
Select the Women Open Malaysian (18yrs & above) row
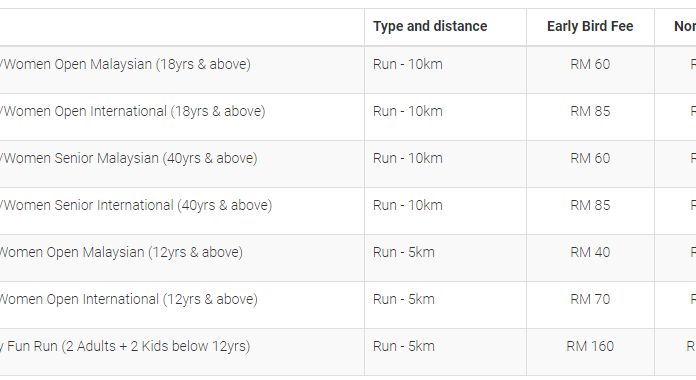tap(348, 70)
